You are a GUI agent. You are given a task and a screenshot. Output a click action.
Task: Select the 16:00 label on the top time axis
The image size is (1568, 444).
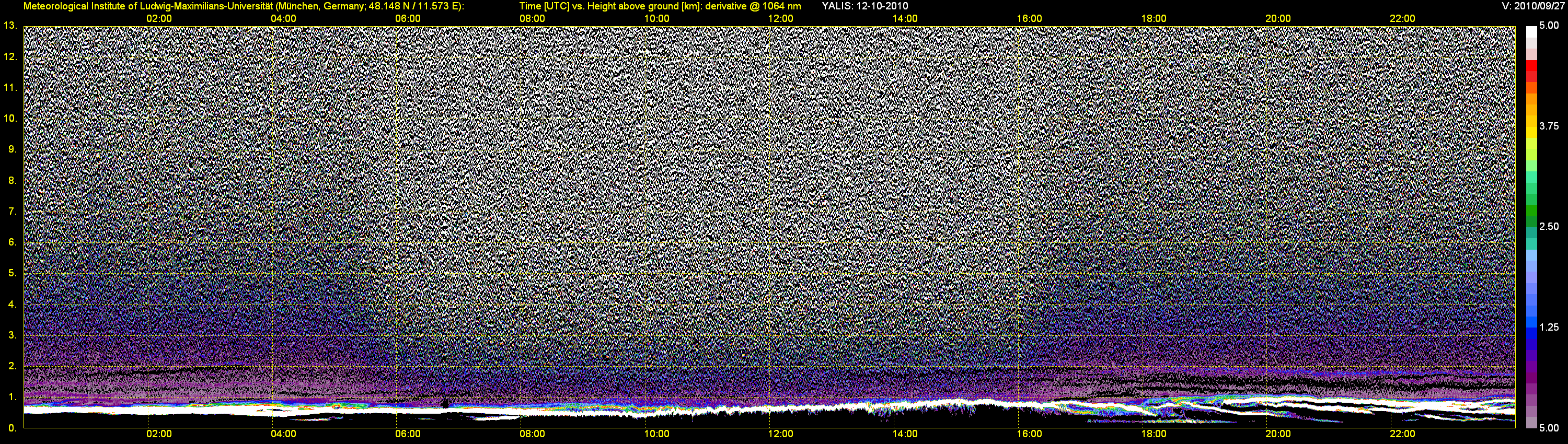coord(1029,19)
